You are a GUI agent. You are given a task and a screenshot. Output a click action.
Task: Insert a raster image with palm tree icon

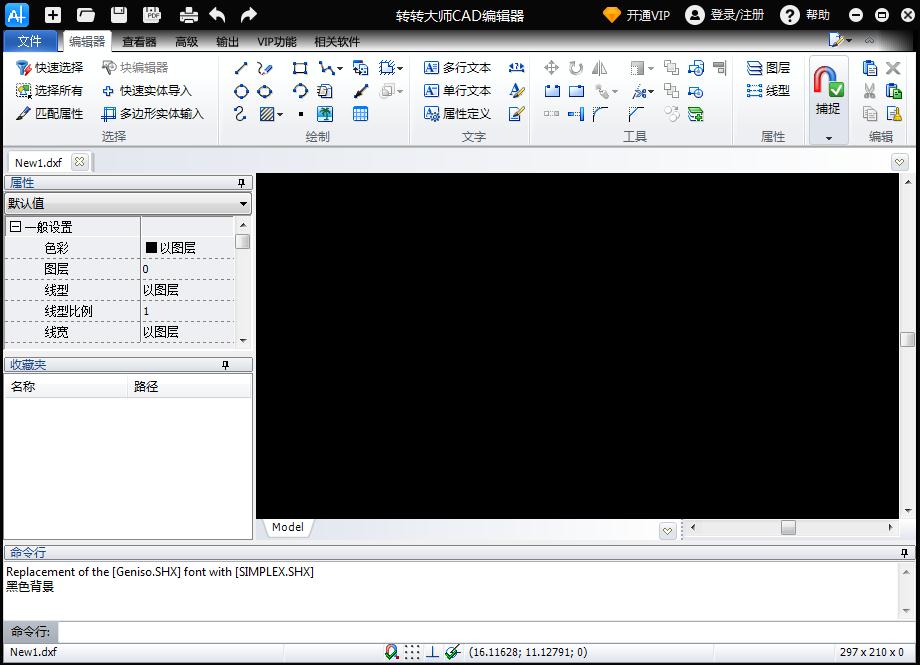[325, 114]
